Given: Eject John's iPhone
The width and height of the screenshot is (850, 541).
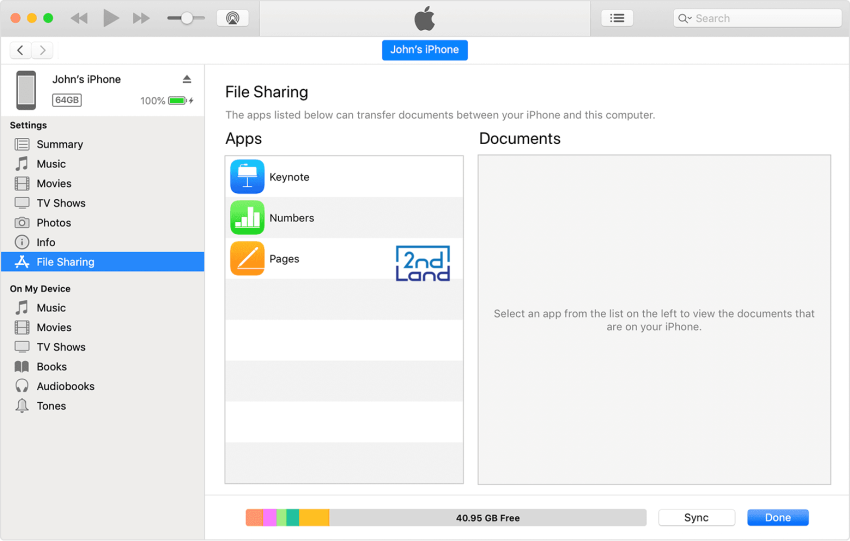Looking at the screenshot, I should click(x=187, y=79).
